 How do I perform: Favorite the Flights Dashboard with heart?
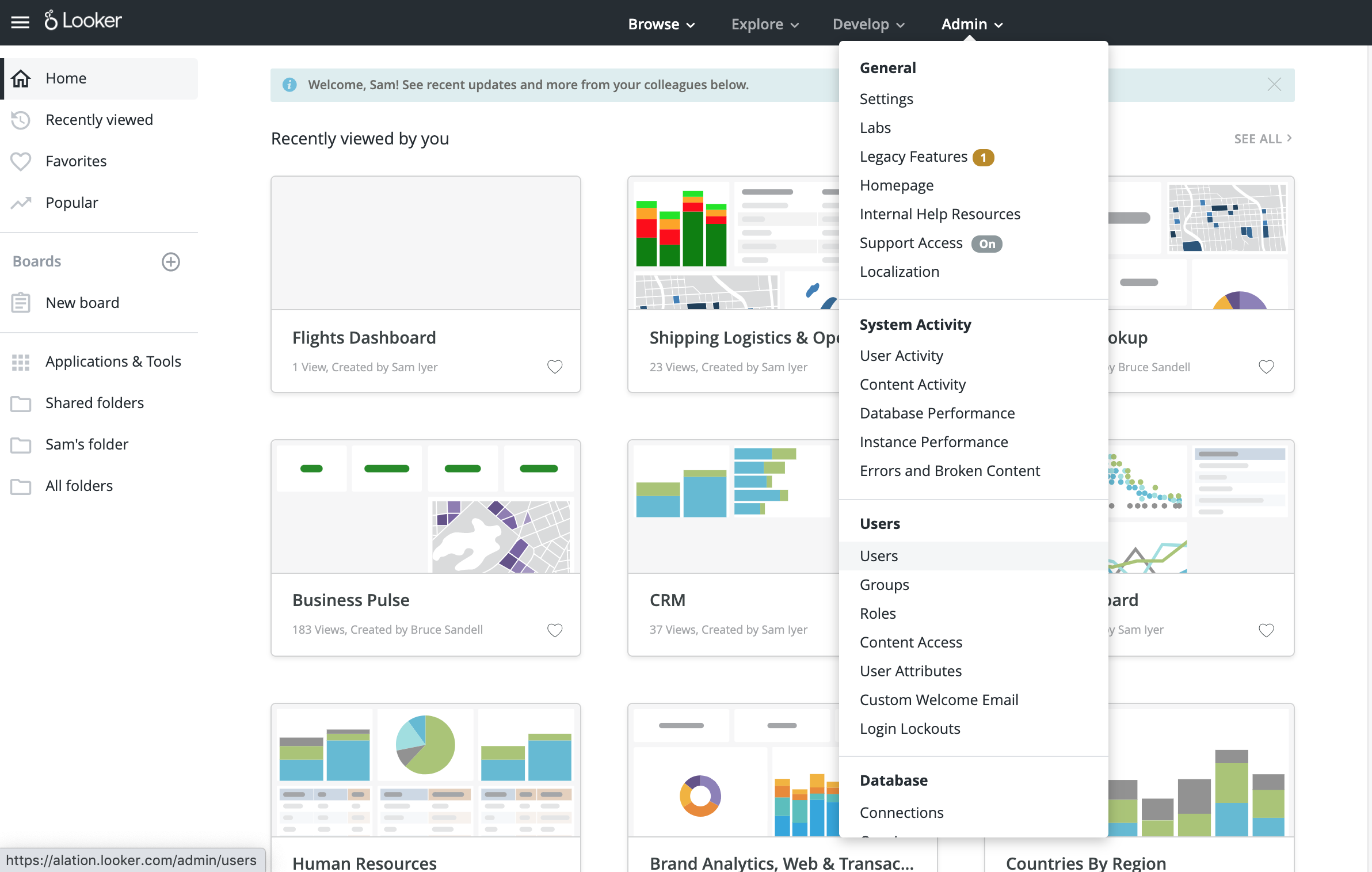[x=555, y=367]
